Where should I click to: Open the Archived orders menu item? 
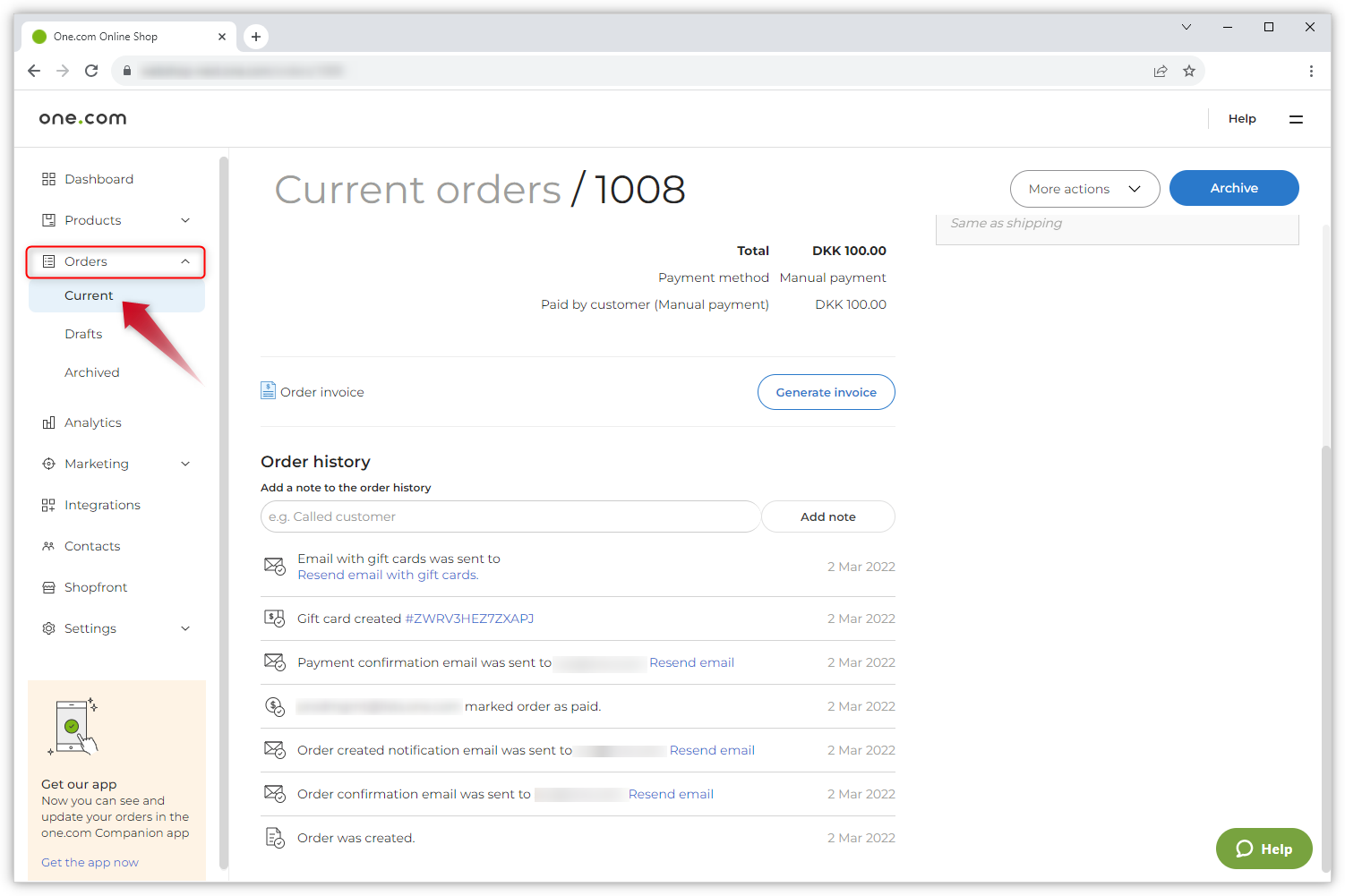[x=92, y=372]
